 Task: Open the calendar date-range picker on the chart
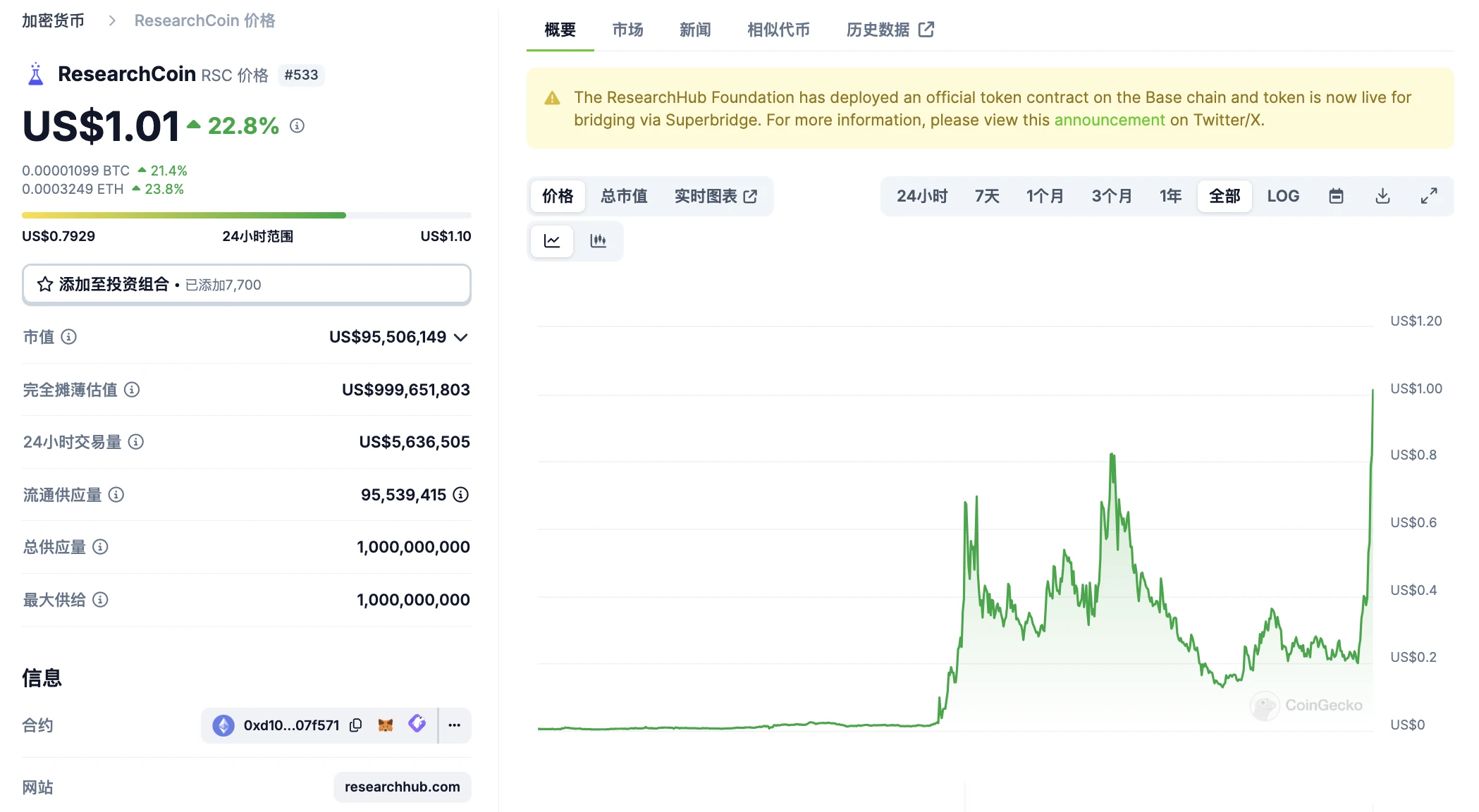[1336, 196]
